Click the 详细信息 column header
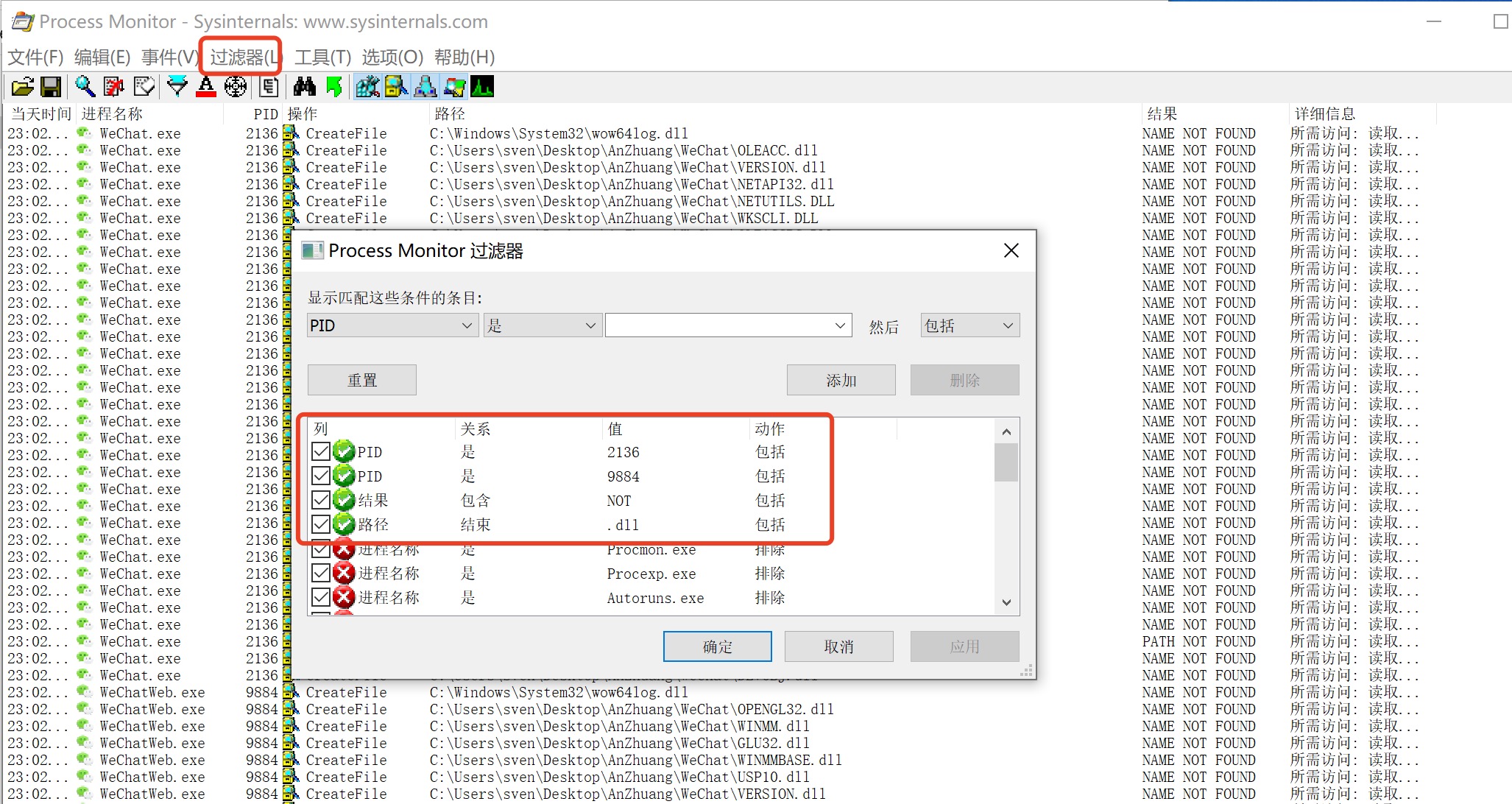This screenshot has width=1512, height=804. [1362, 113]
